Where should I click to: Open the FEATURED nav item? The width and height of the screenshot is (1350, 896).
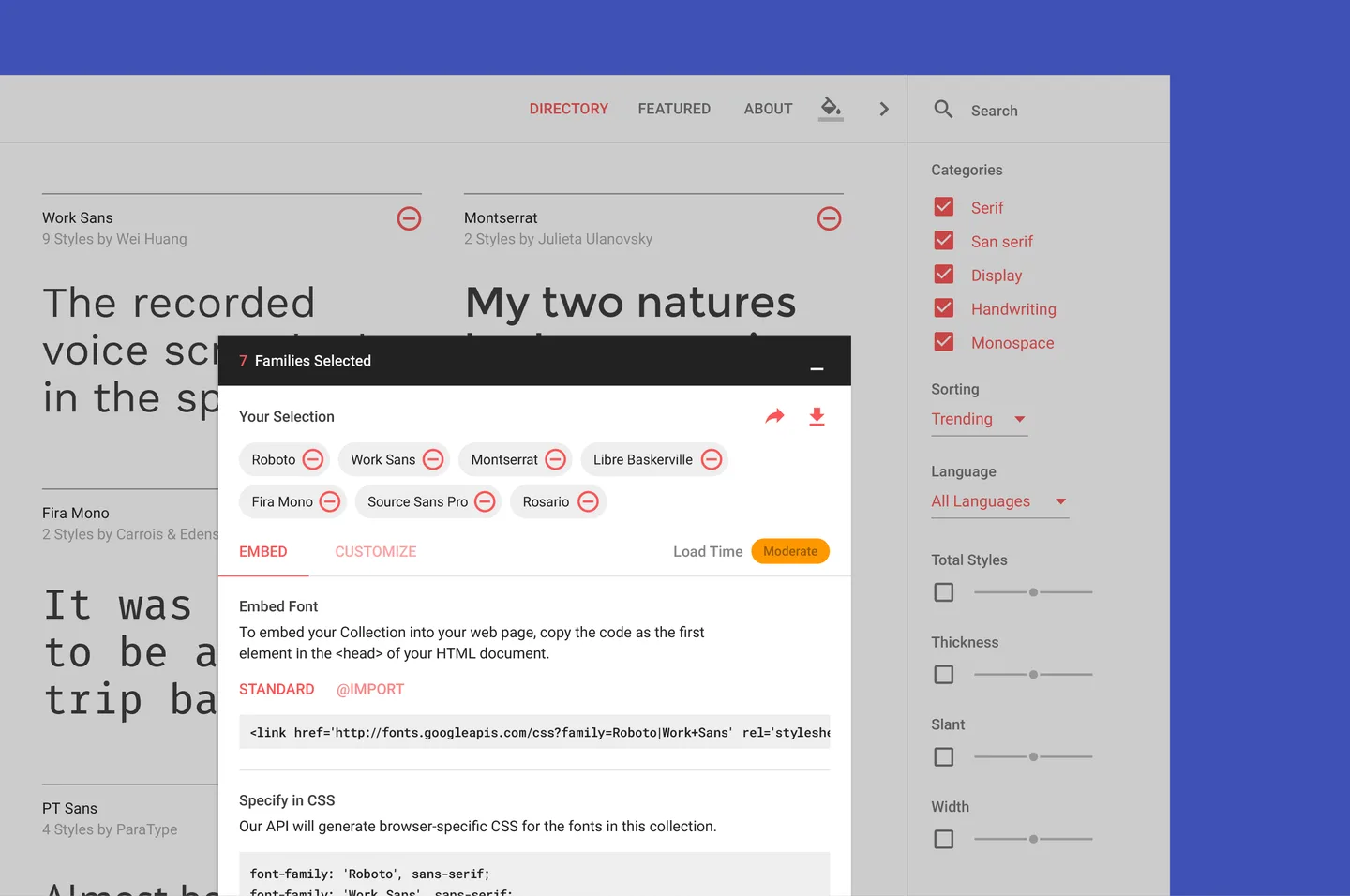[x=674, y=109]
